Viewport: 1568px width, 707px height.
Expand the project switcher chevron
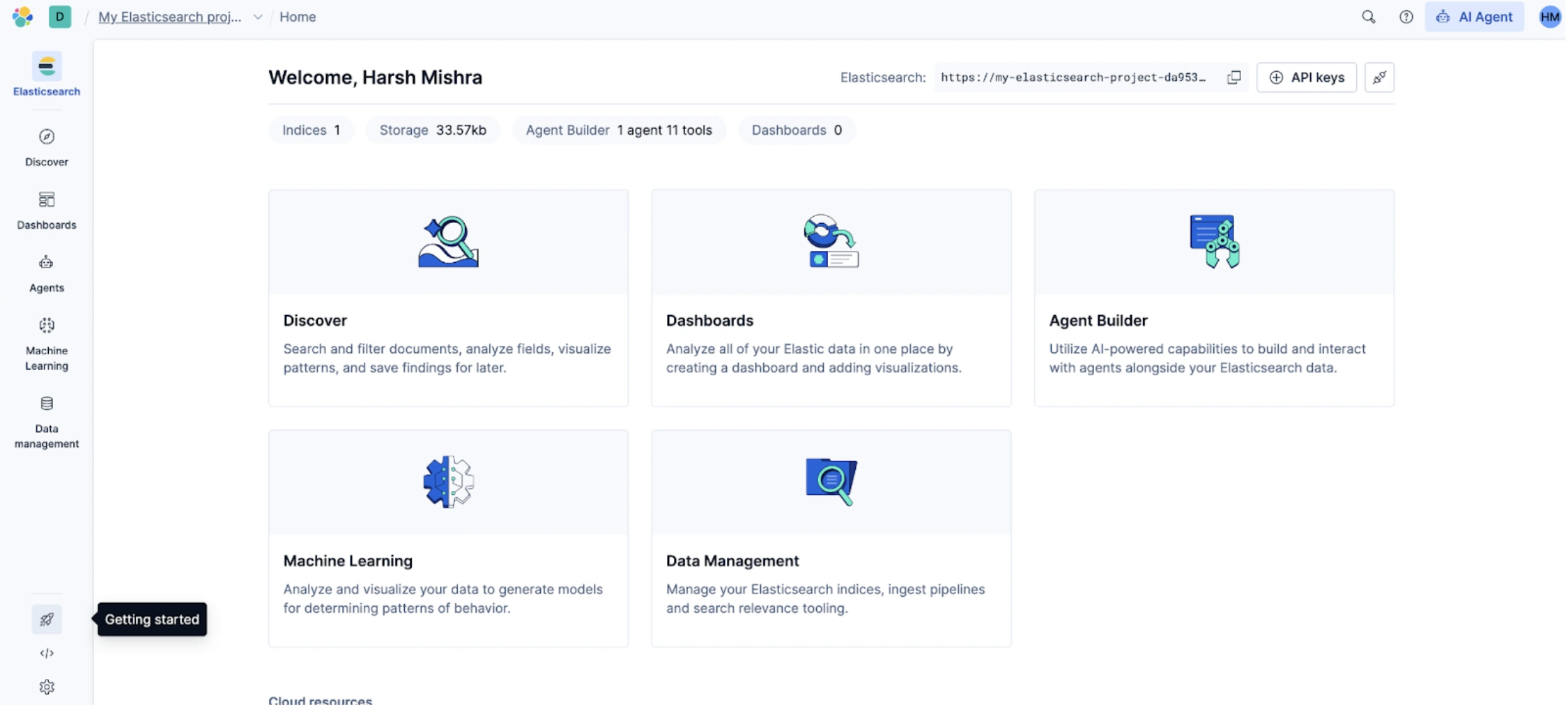(258, 17)
